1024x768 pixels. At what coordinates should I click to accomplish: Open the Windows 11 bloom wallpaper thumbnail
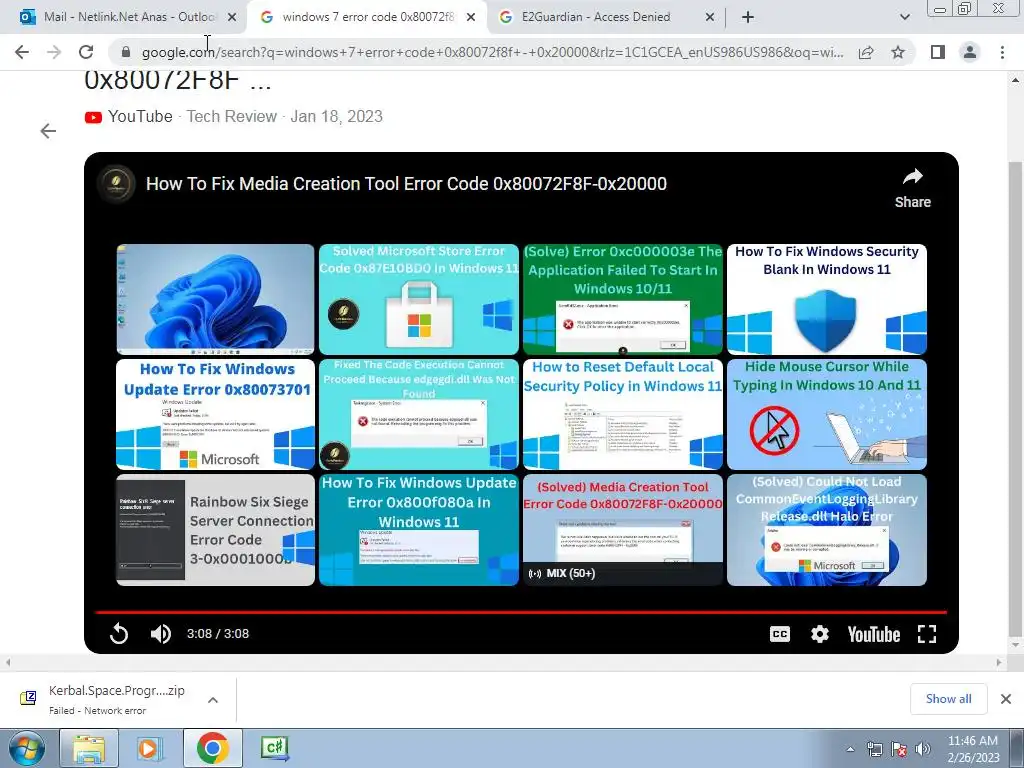tap(216, 299)
